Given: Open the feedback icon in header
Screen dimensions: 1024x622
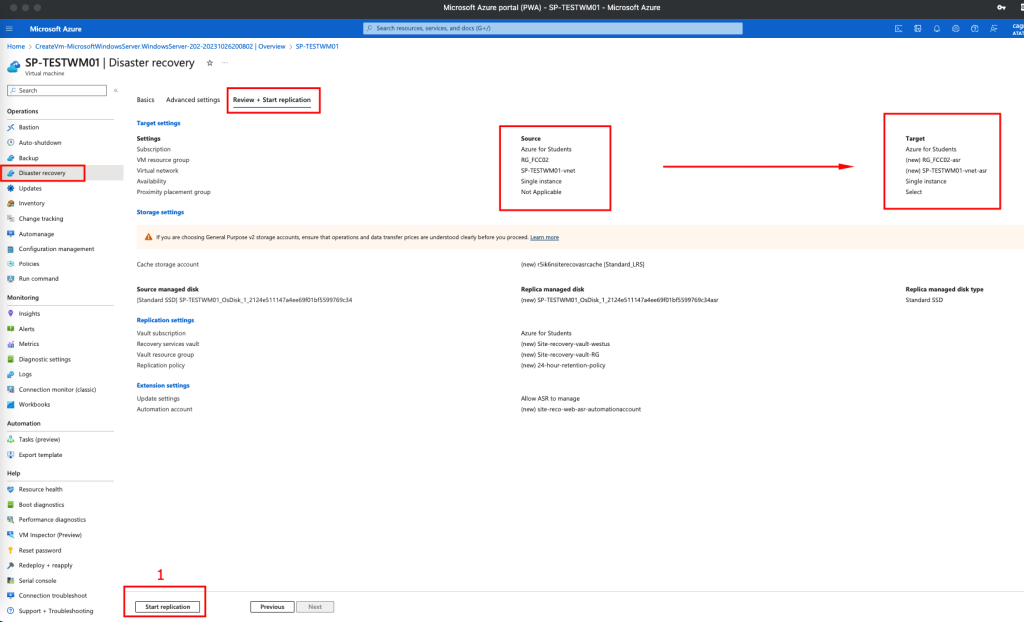Looking at the screenshot, I should 994,29.
